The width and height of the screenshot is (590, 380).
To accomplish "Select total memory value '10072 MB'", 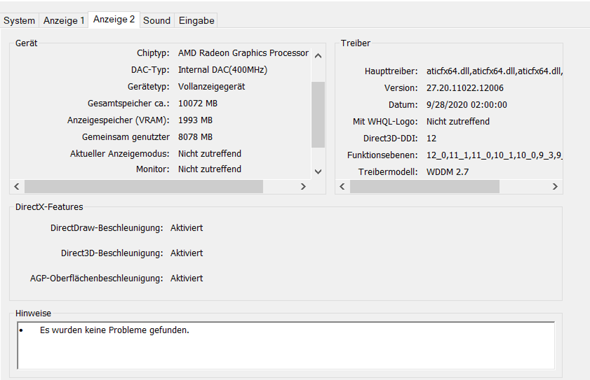I will pos(198,103).
